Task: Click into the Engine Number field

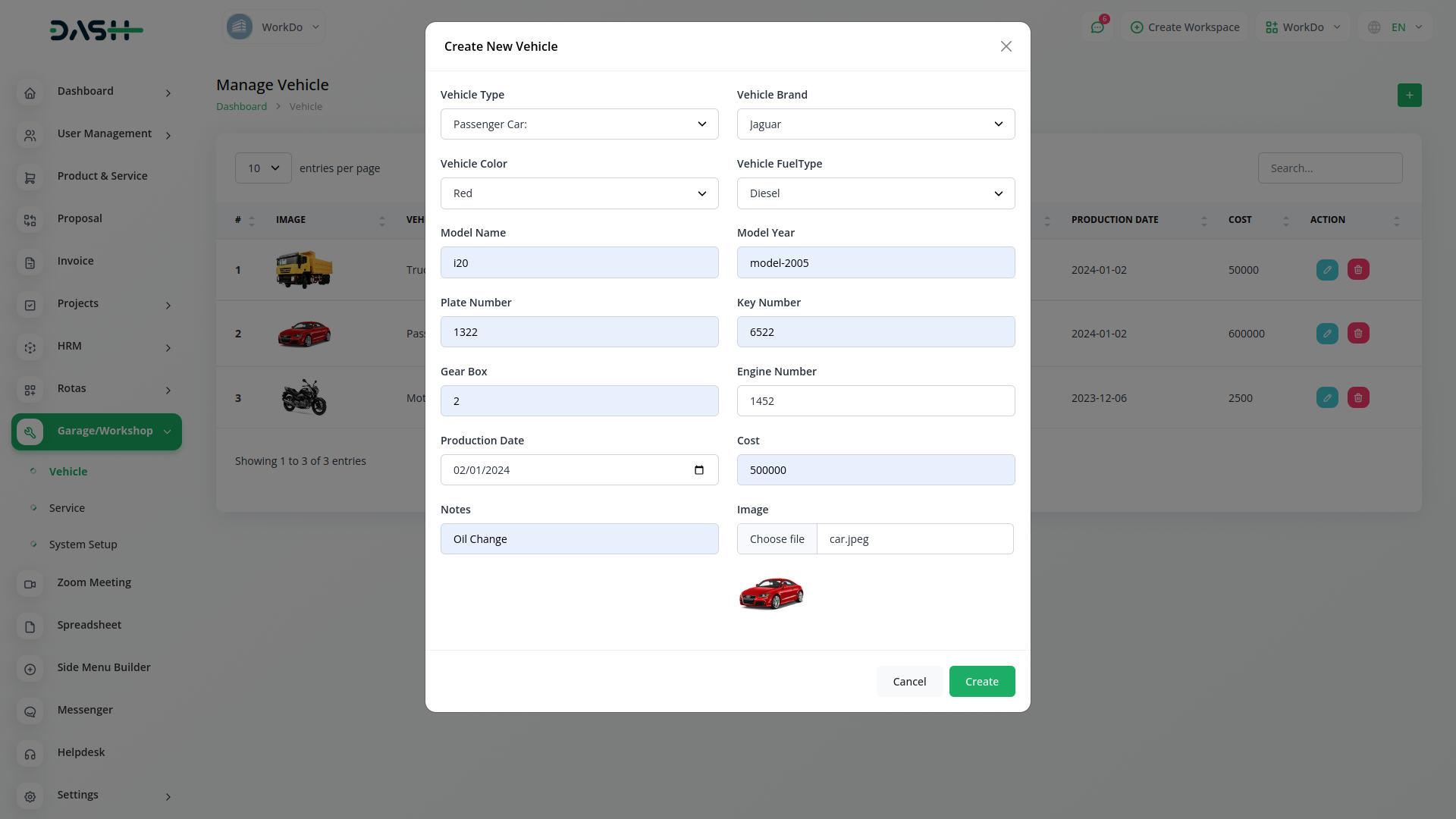Action: click(x=875, y=401)
